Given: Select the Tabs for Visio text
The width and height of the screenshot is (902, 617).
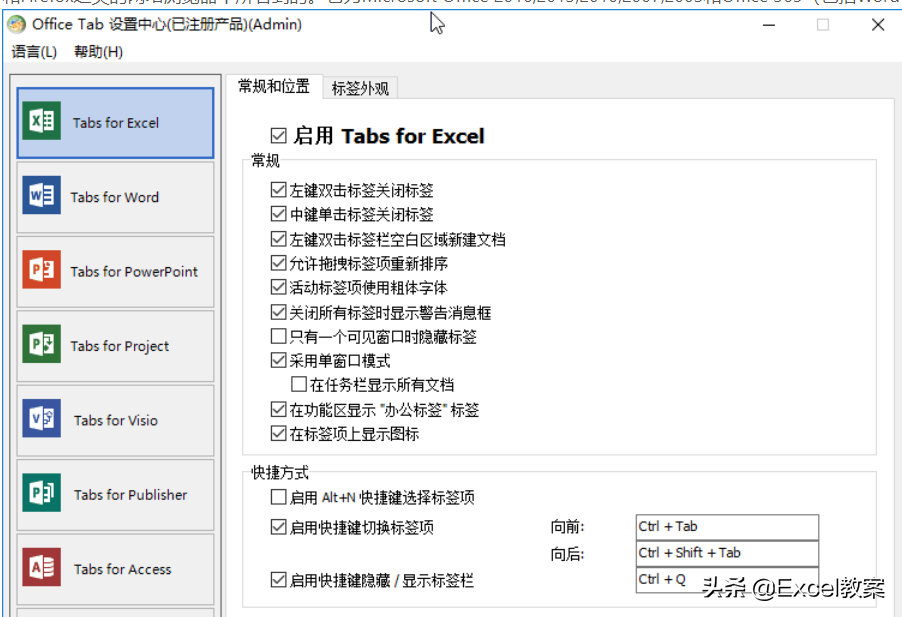Looking at the screenshot, I should [116, 420].
